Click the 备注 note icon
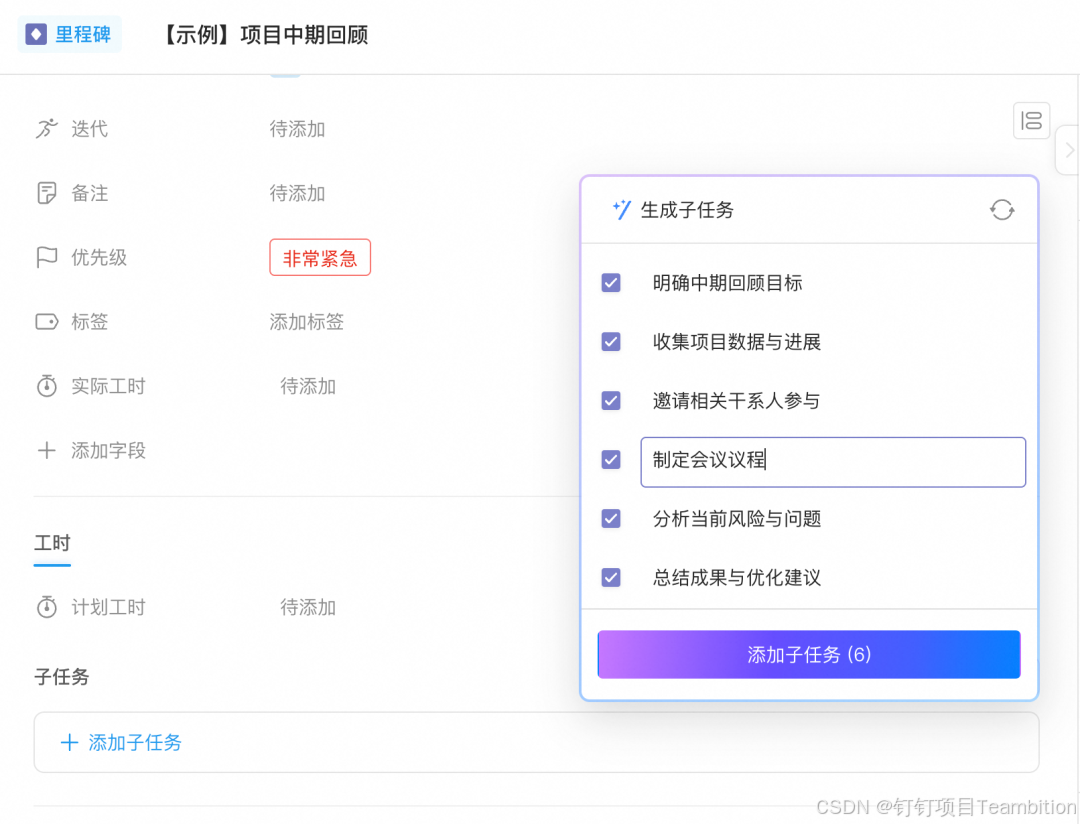Viewport: 1080px width, 824px height. click(x=46, y=193)
